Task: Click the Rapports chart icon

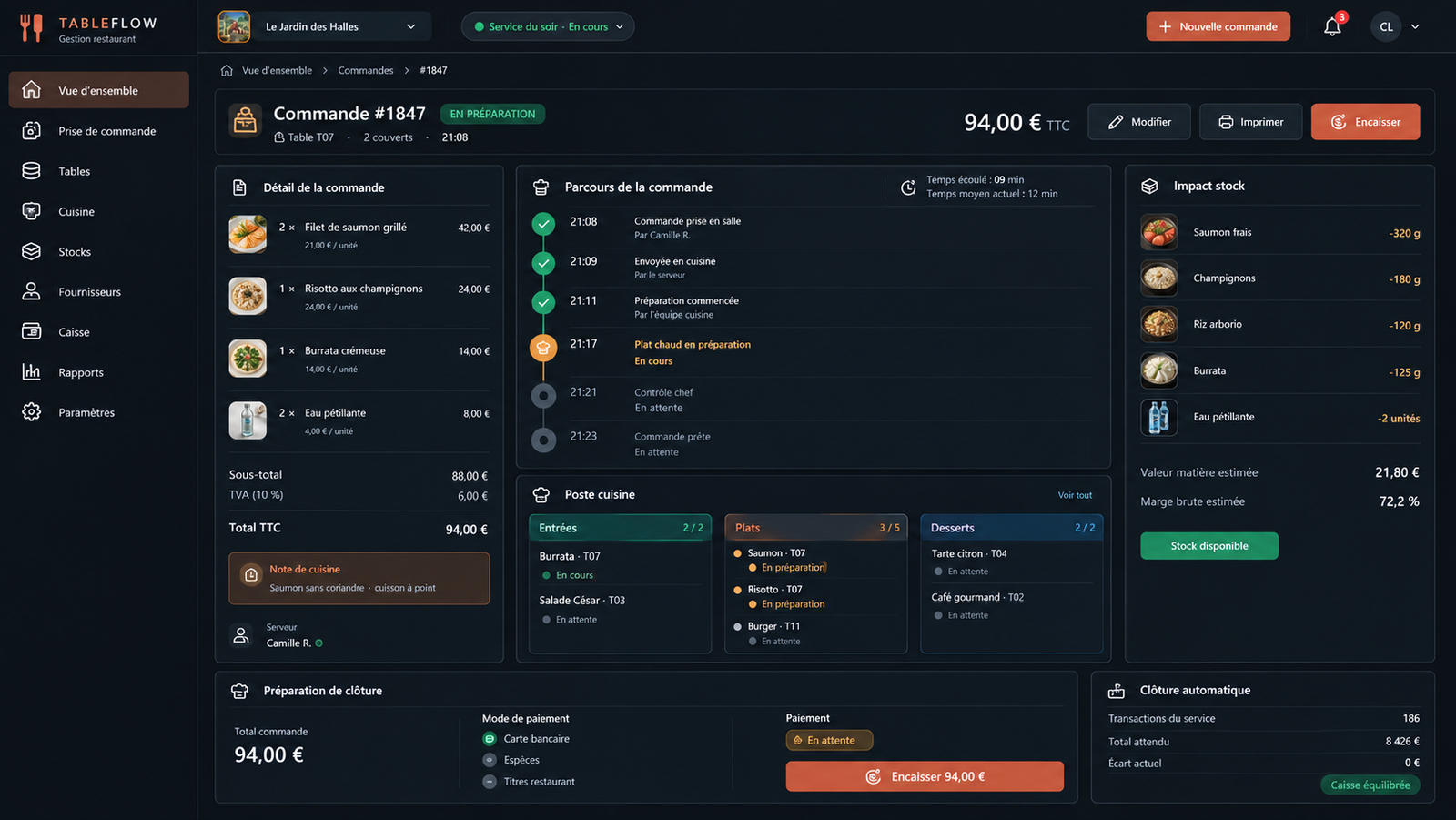Action: (x=31, y=371)
